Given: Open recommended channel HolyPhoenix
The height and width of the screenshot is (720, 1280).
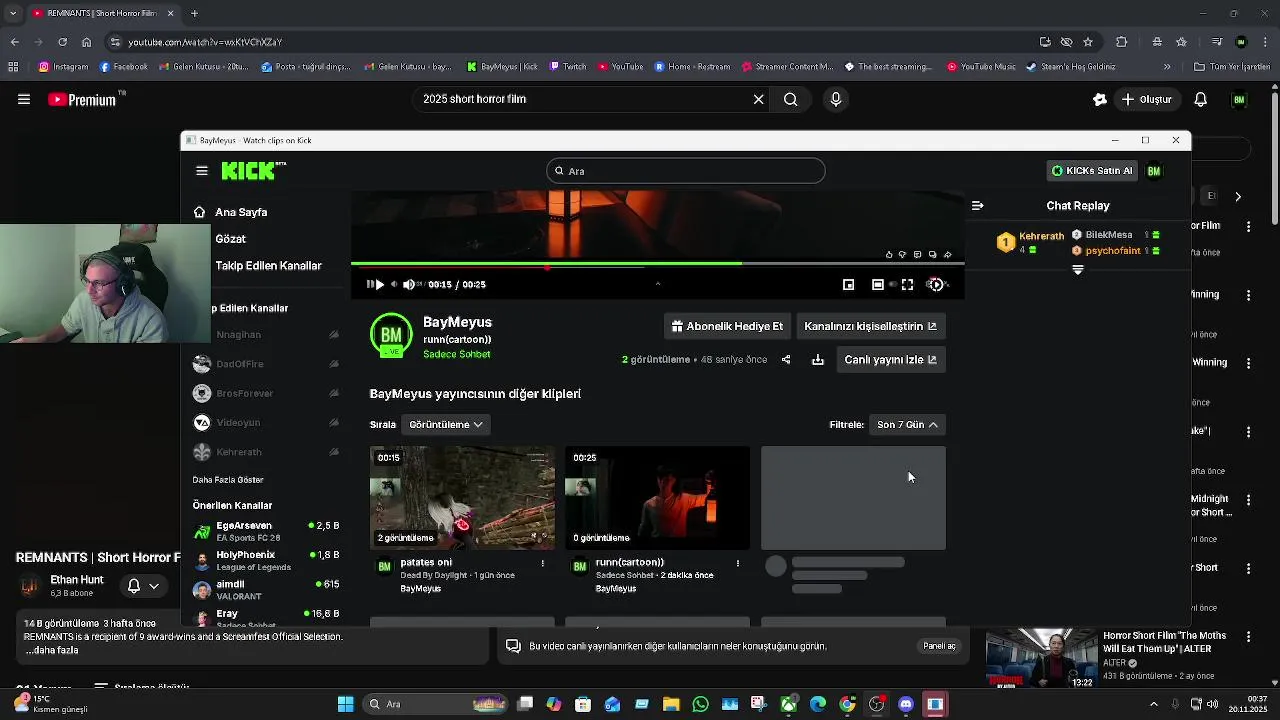Looking at the screenshot, I should click(265, 560).
